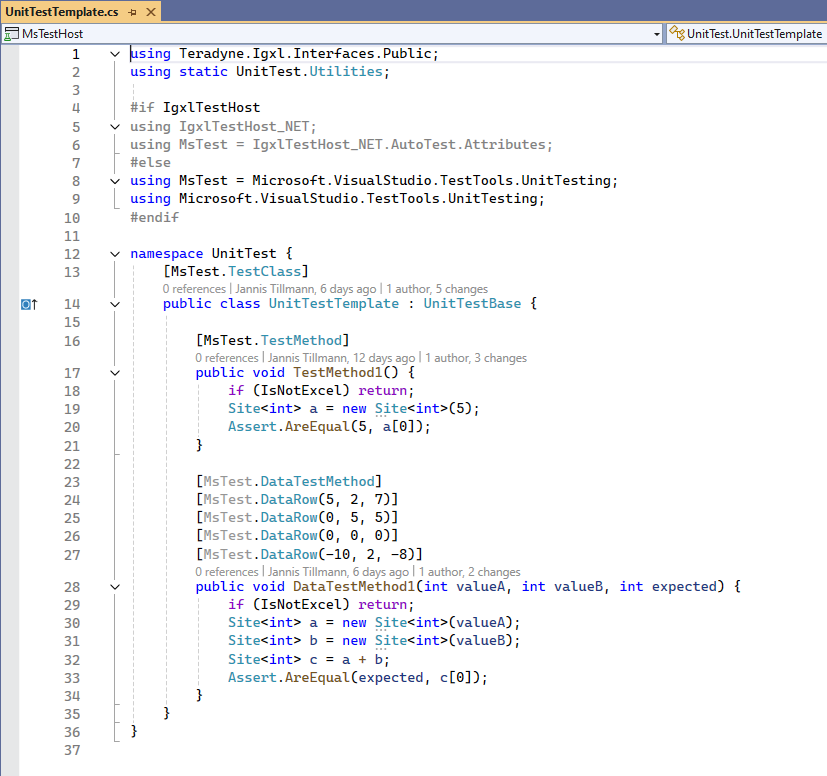Open 'Jannis Tillmann, 12 days ago' CodeLens

341,358
